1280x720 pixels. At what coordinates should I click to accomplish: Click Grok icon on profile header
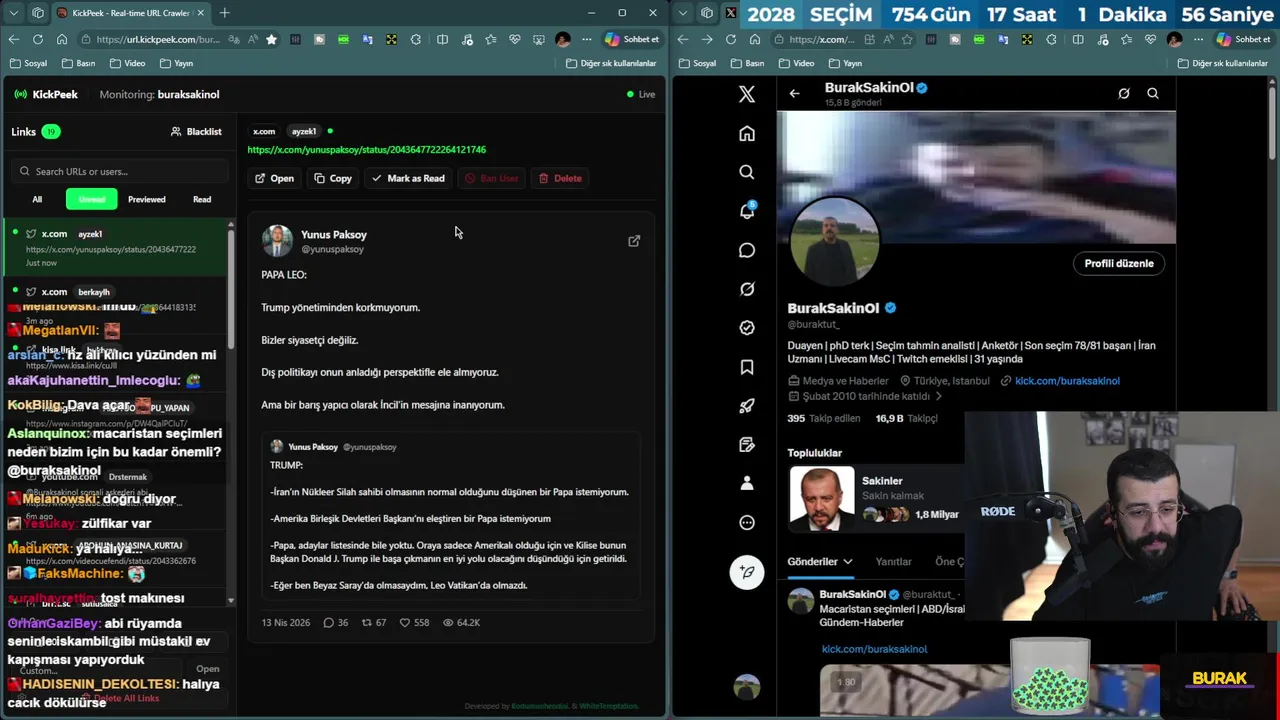coord(1124,93)
